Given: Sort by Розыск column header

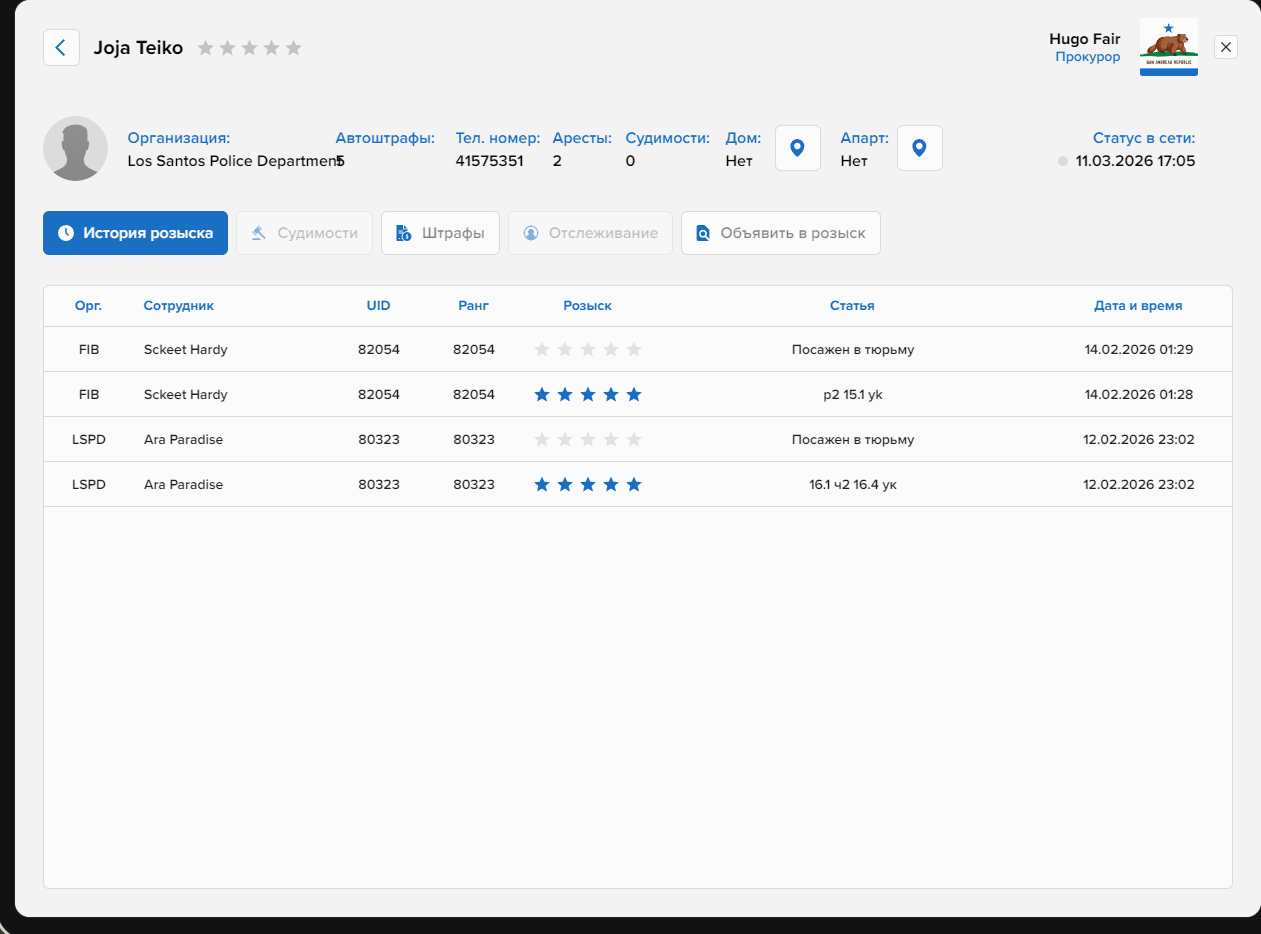Looking at the screenshot, I should click(x=587, y=306).
